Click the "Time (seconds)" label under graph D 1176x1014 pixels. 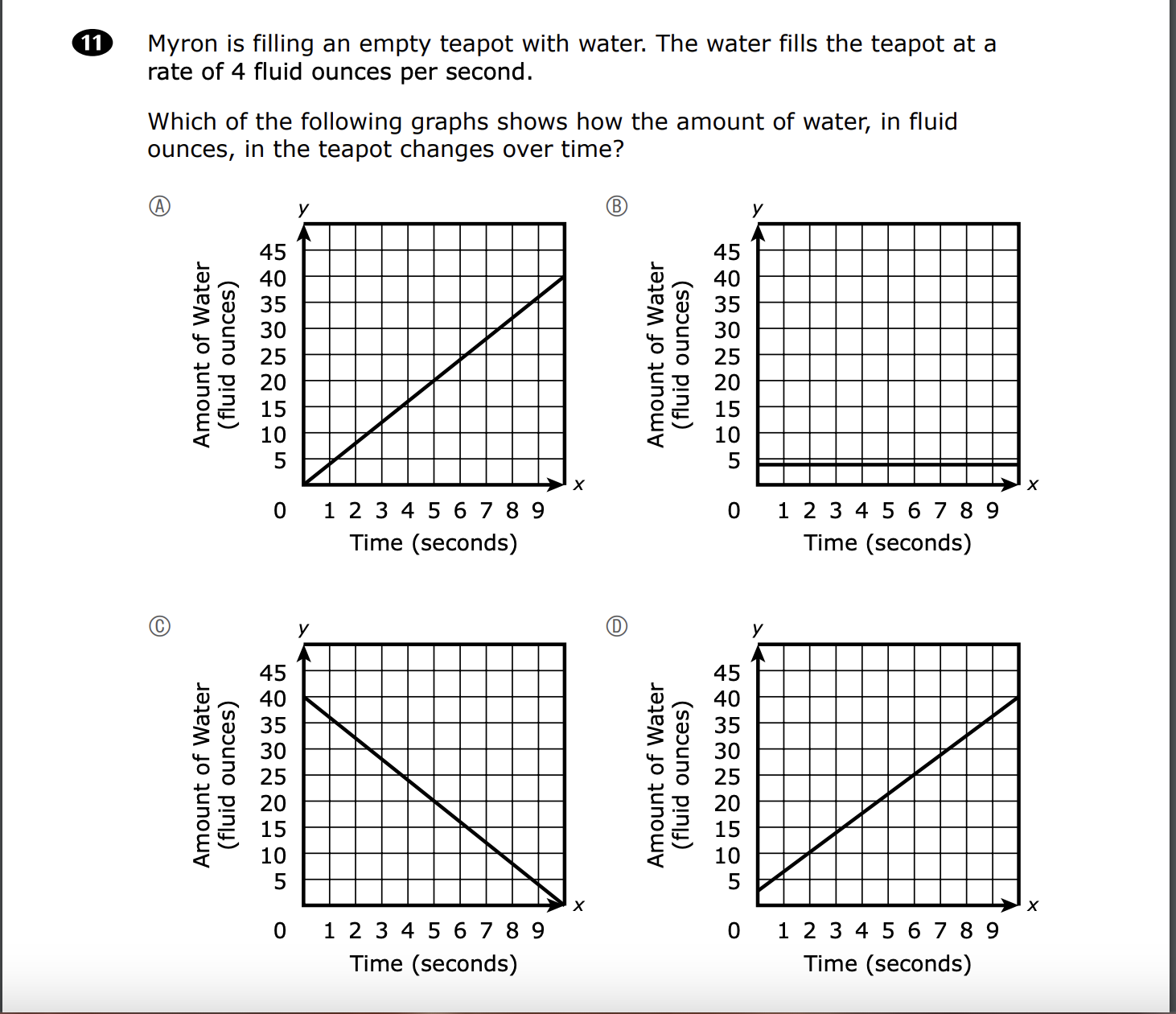(887, 963)
